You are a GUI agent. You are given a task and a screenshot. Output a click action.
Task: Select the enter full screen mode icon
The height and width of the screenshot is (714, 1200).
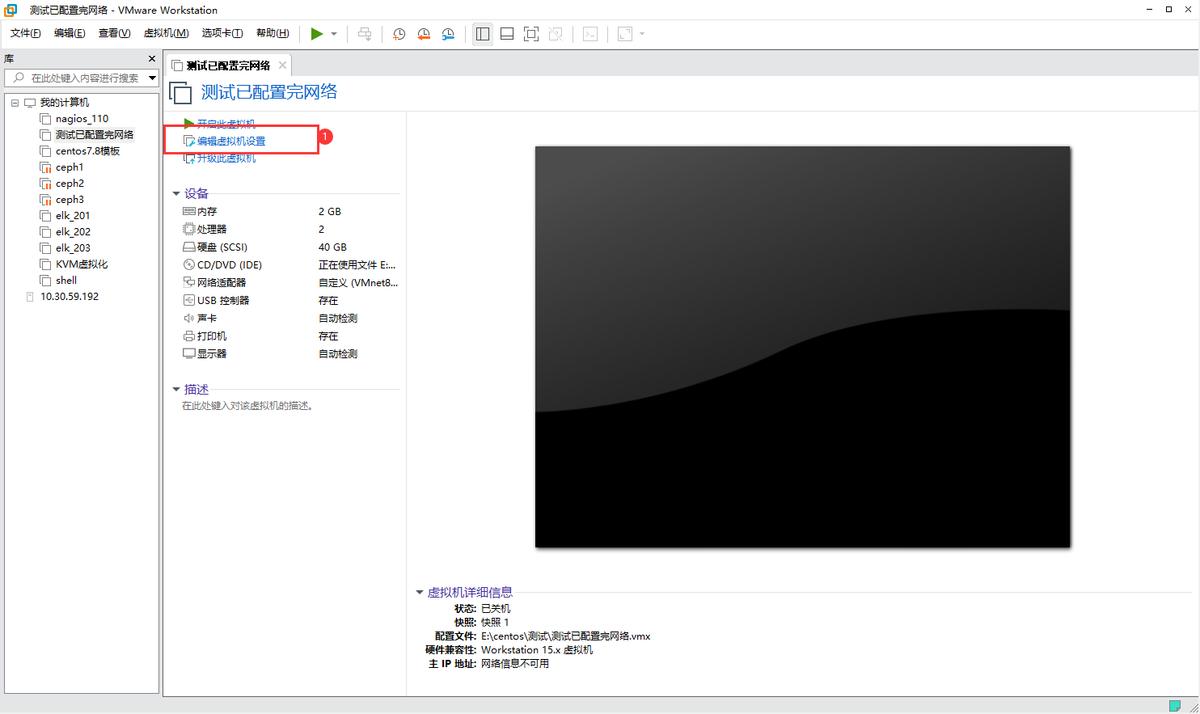click(531, 33)
